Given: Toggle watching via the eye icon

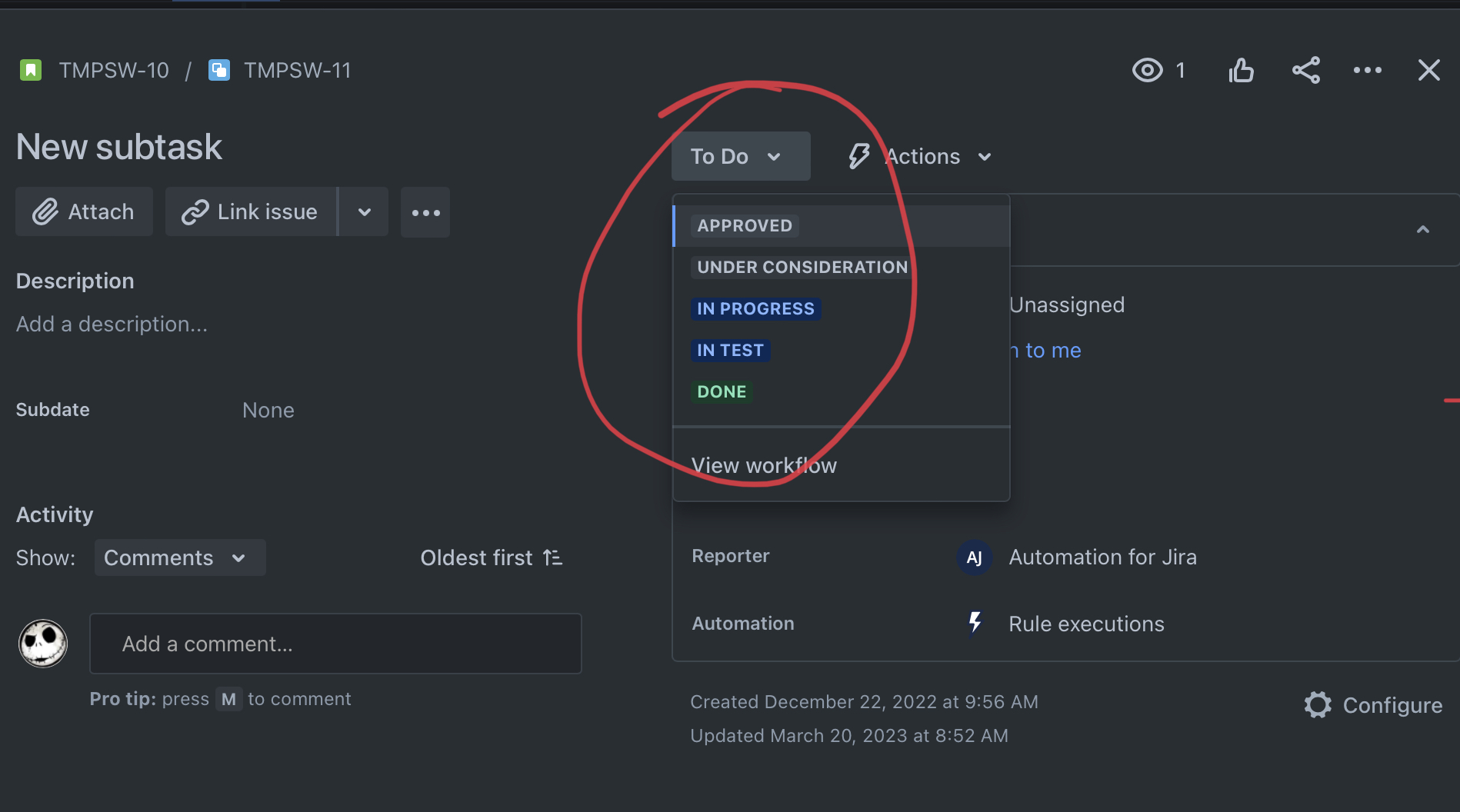Looking at the screenshot, I should (1148, 69).
